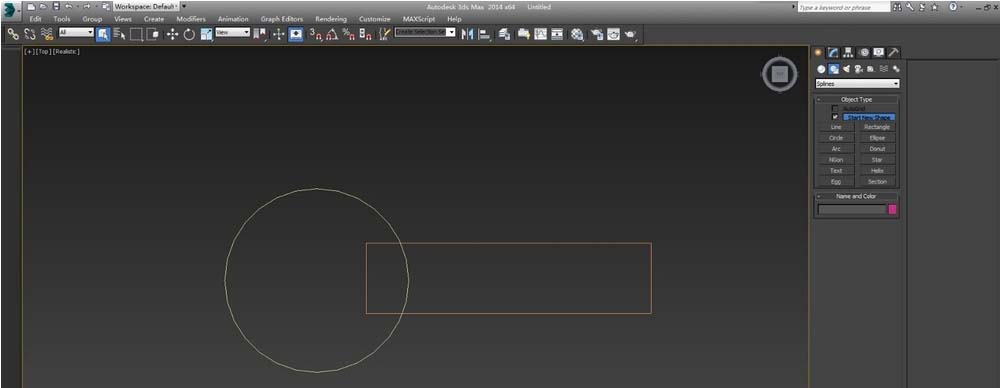Image resolution: width=1000 pixels, height=388 pixels.
Task: Click the Rectangle spline button
Action: 877,127
